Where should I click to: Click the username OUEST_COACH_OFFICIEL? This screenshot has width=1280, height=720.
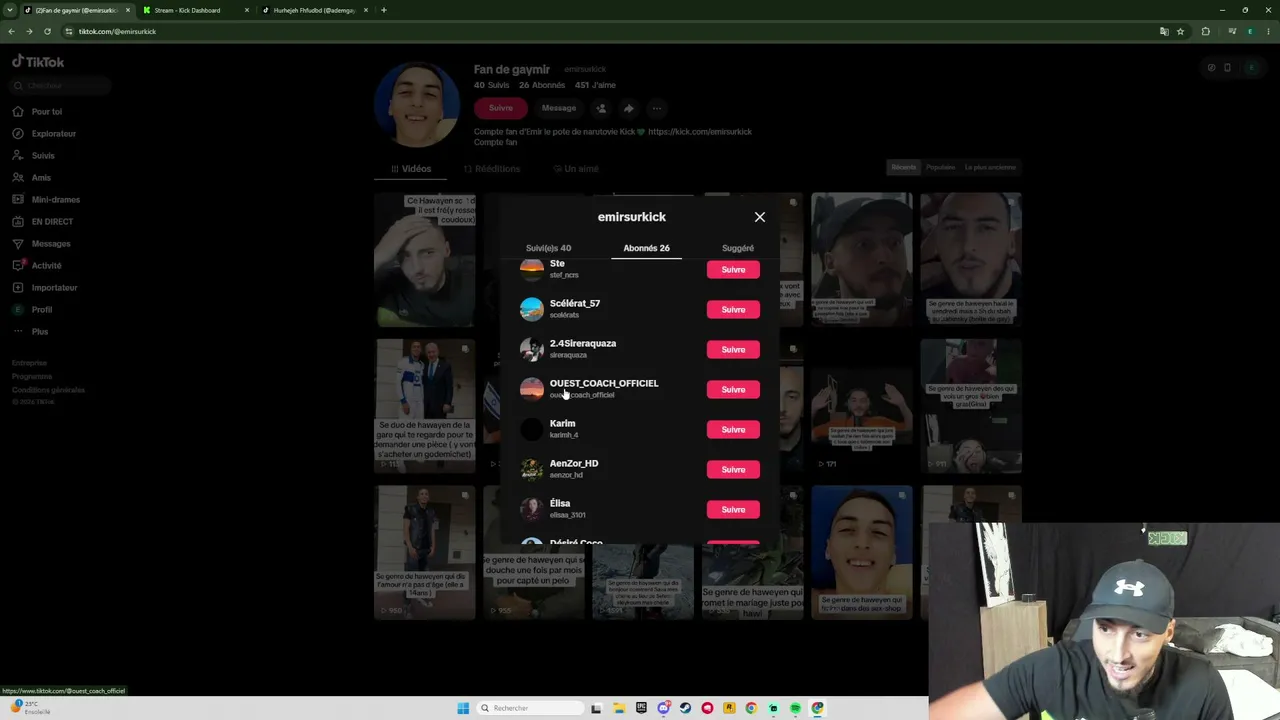pyautogui.click(x=604, y=383)
